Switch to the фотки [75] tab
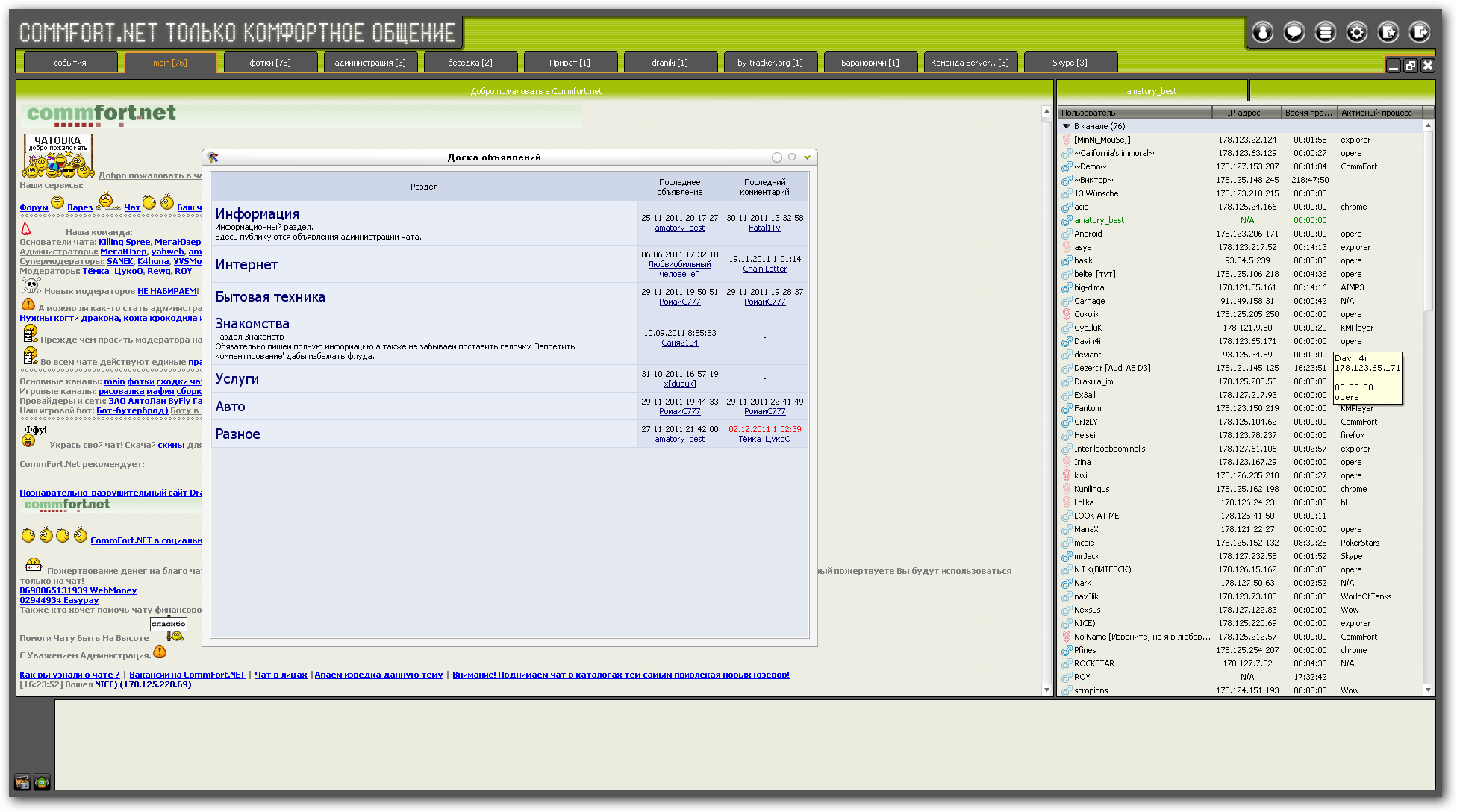 pos(270,63)
